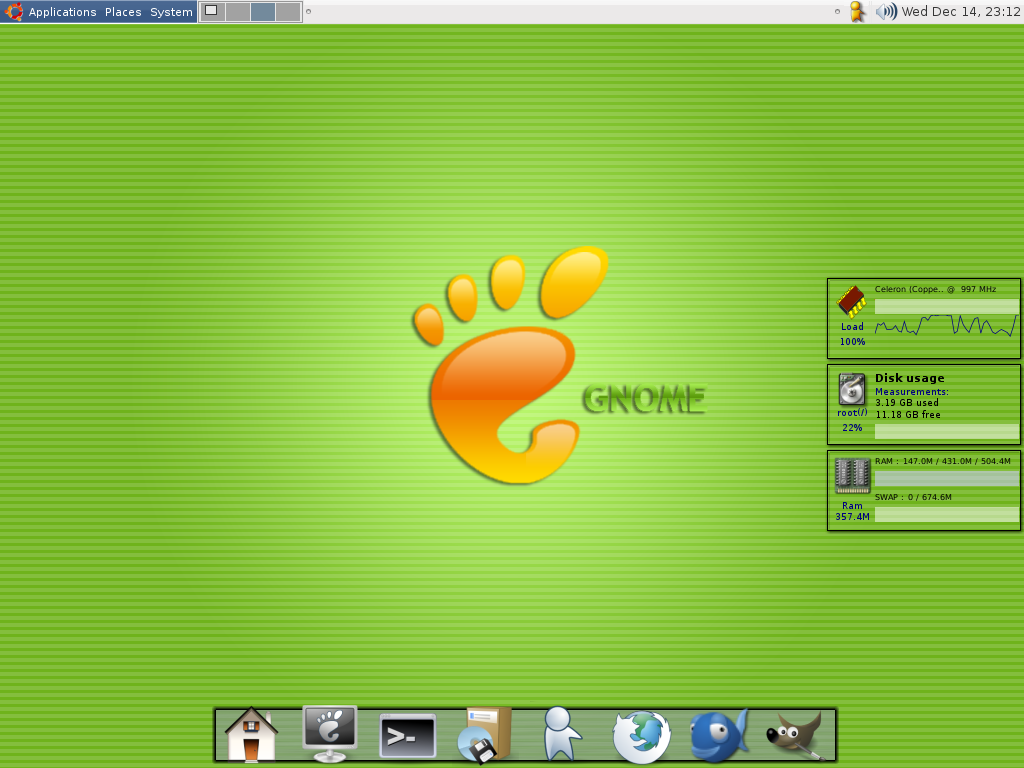The height and width of the screenshot is (768, 1024).
Task: Click the CPU load bar
Action: coord(946,306)
